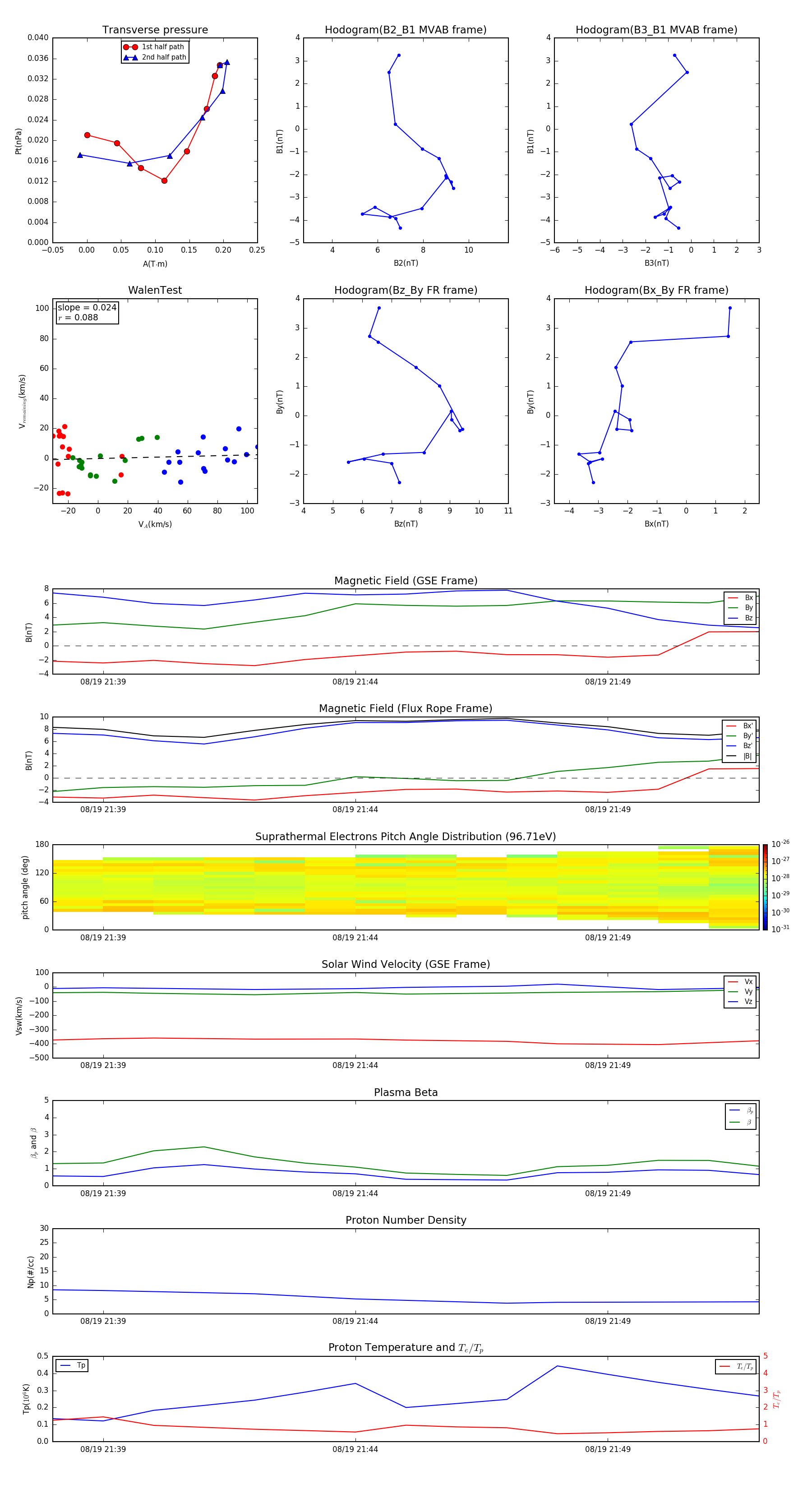Click the "B2(nT)" x-axis label
This screenshot has height=1489, width=812.
(x=406, y=263)
